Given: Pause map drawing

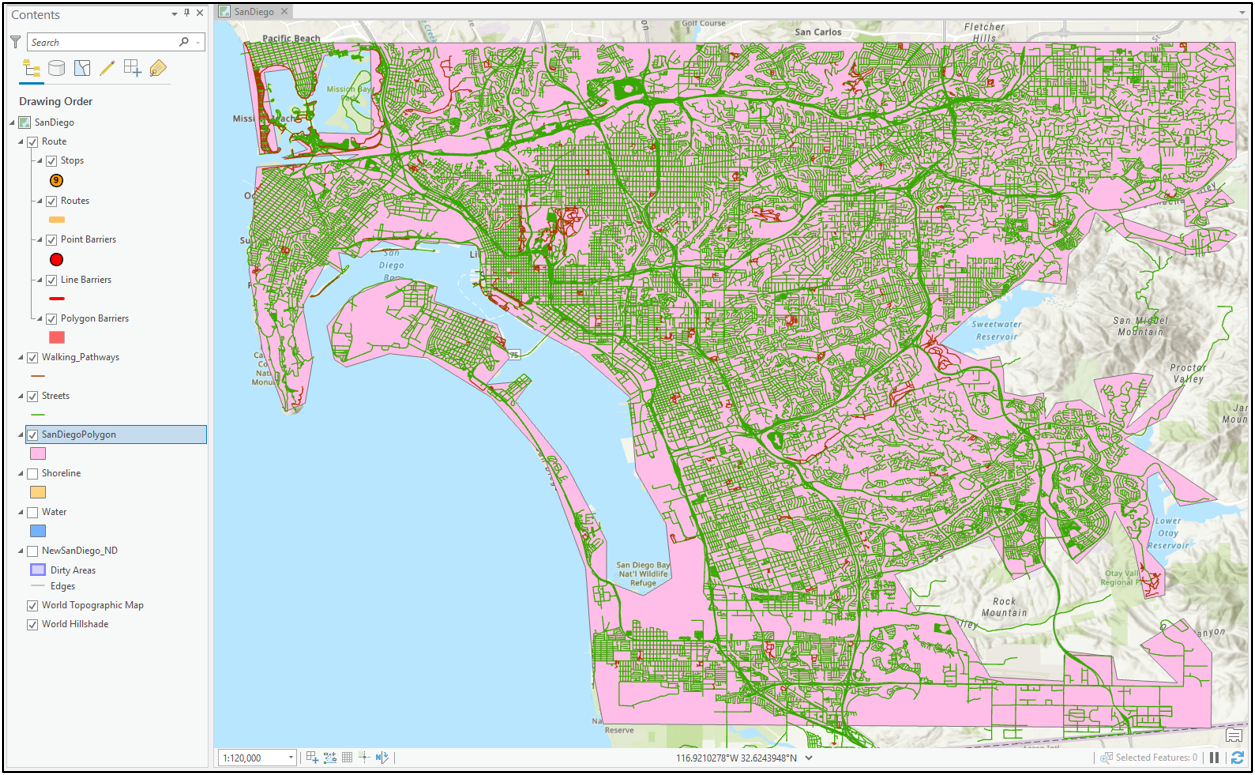Looking at the screenshot, I should point(1214,758).
